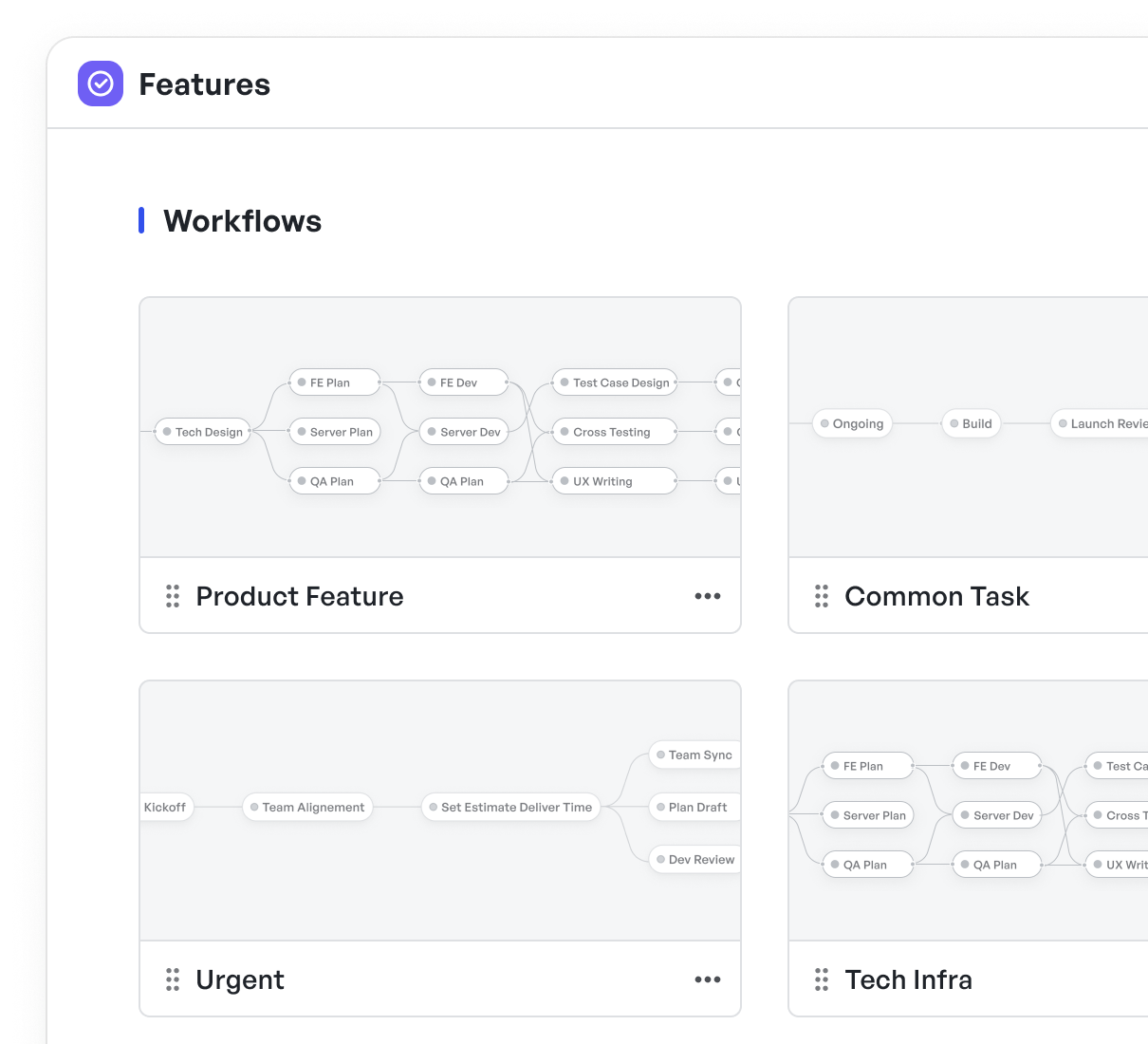Image resolution: width=1148 pixels, height=1044 pixels.
Task: Click the Tech Infra drag handle
Action: (822, 979)
